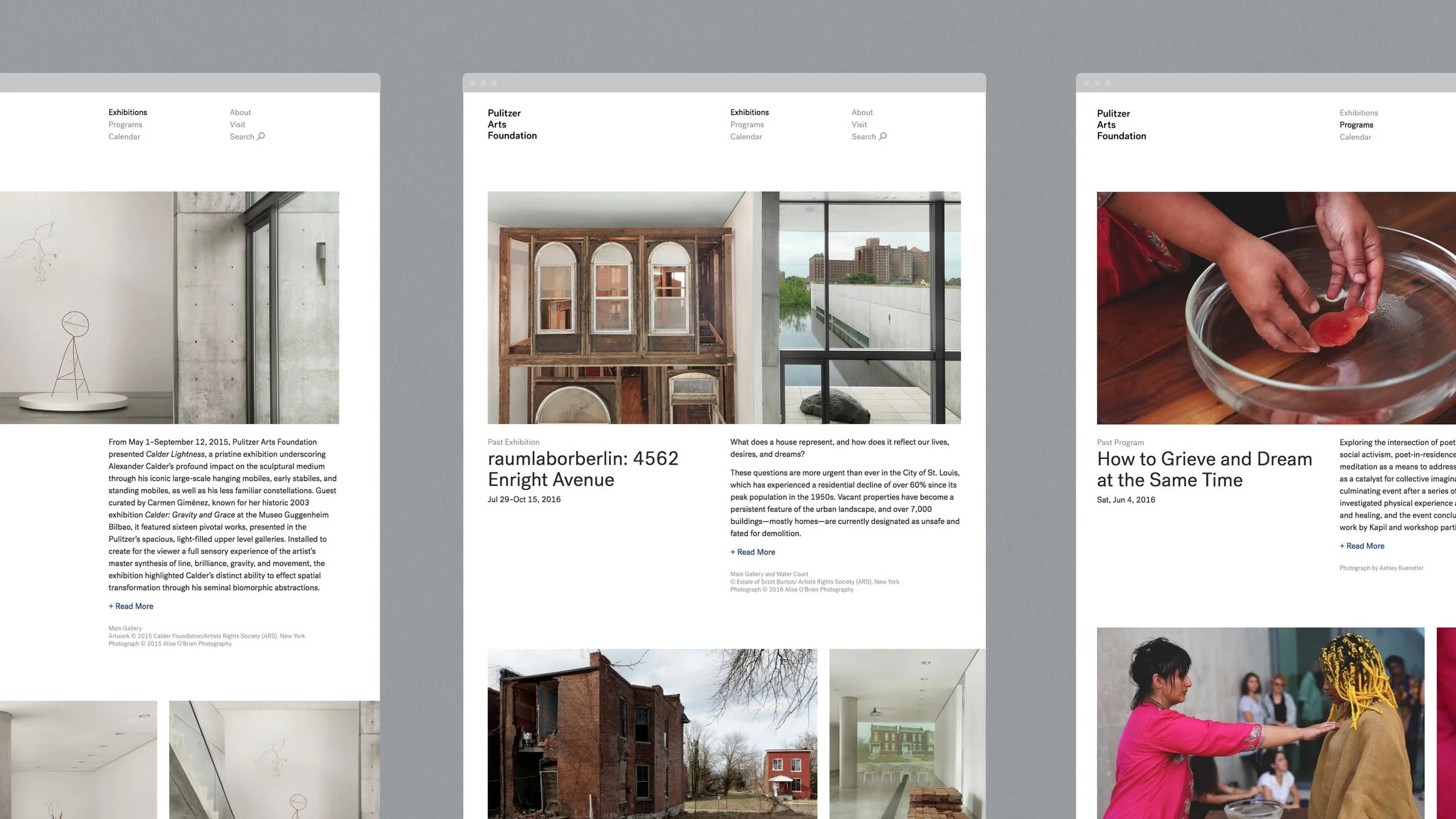Go to Calendar in the middle window nav
1456x819 pixels.
(x=745, y=137)
